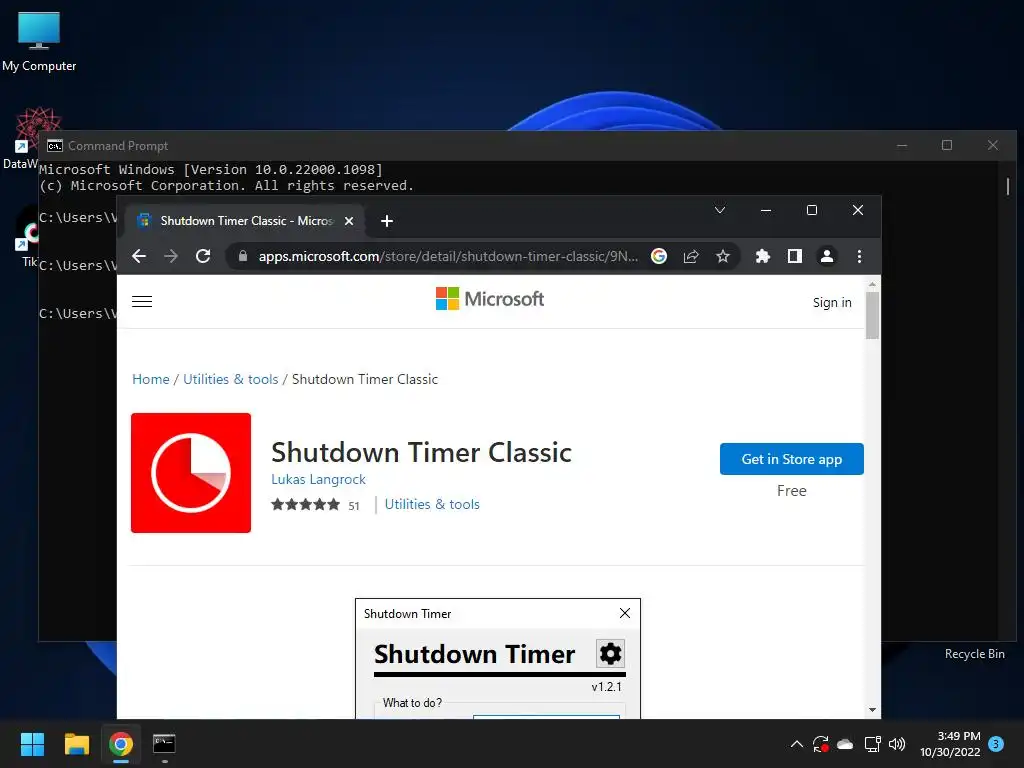Open Chrome extensions puzzle icon
1024x768 pixels.
pos(762,256)
